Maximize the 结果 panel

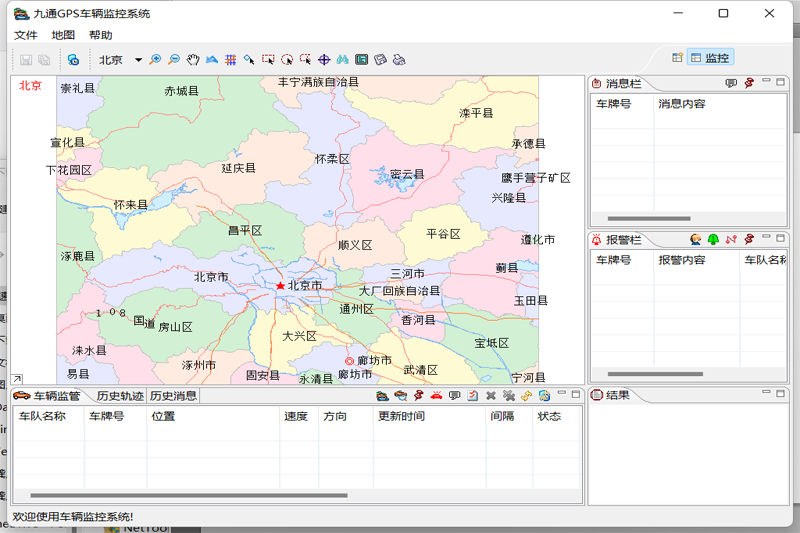(x=780, y=392)
